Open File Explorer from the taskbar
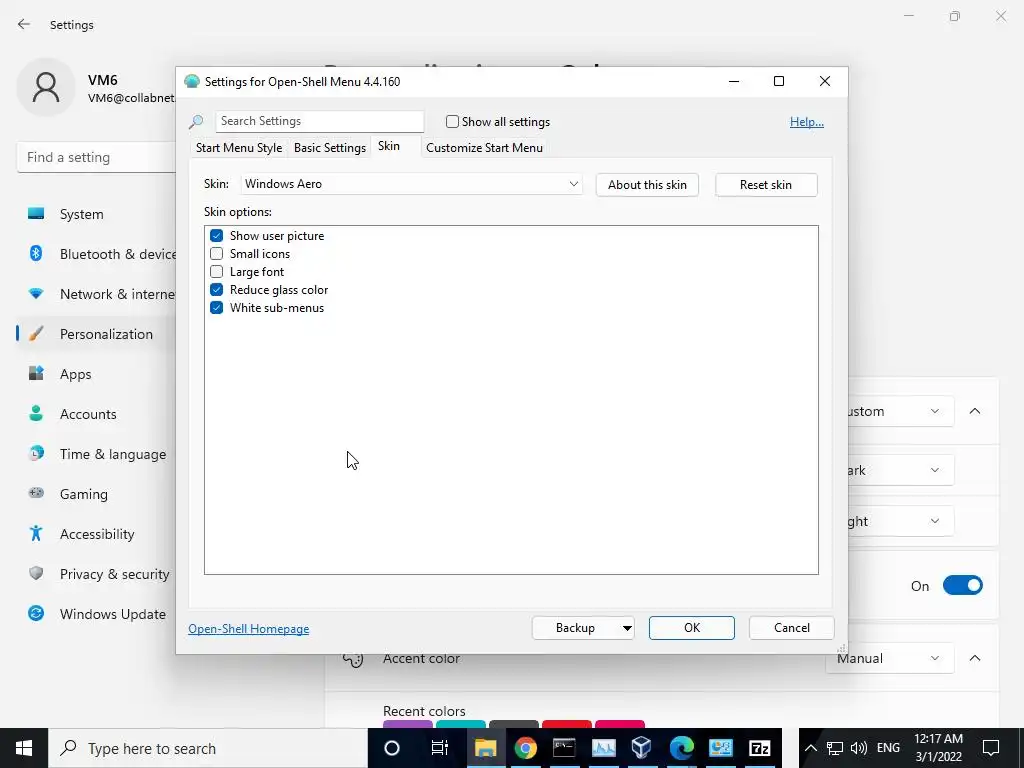The height and width of the screenshot is (768, 1024). (x=485, y=748)
